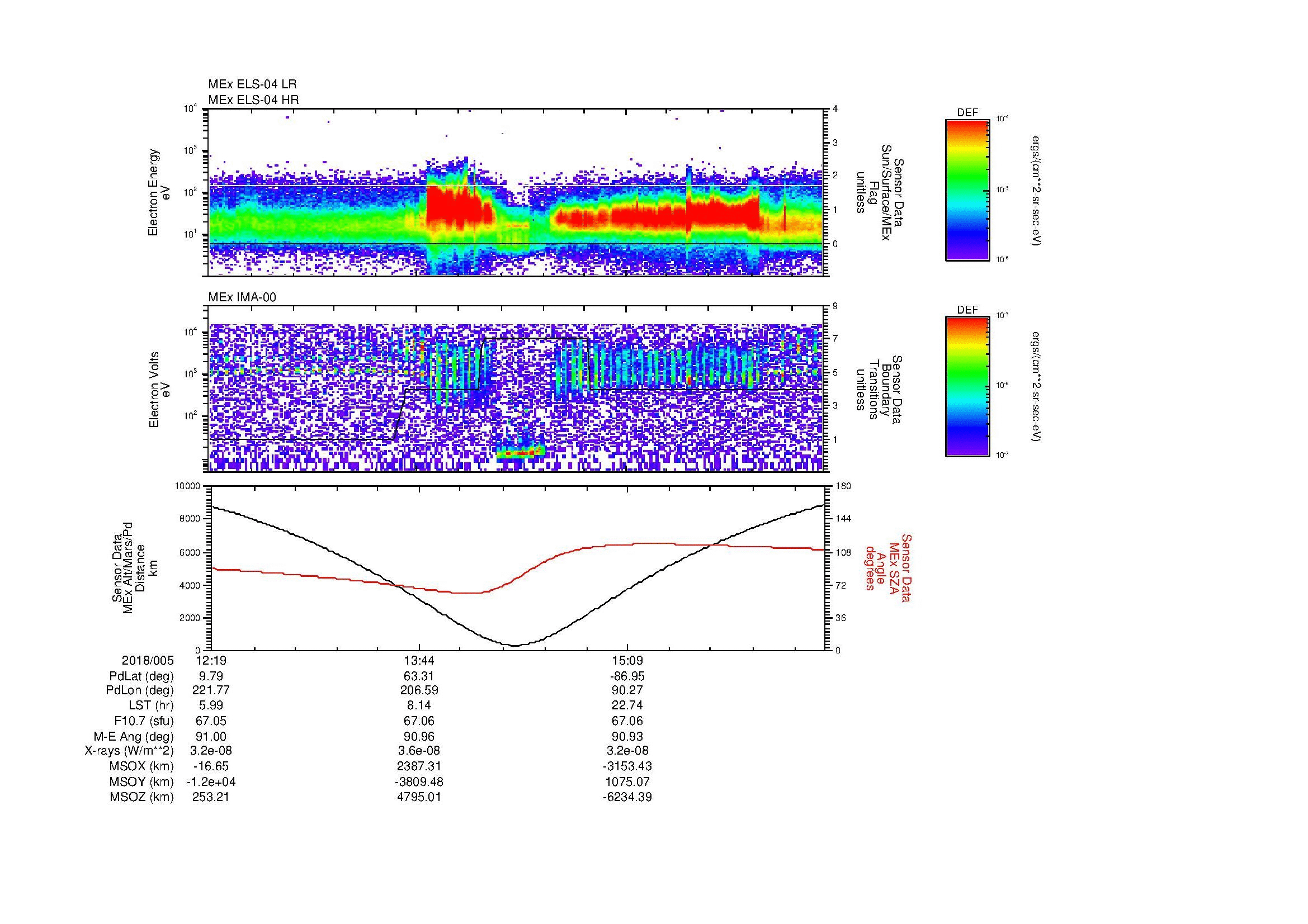Click the M-E Ang value 91.00

pos(211,736)
